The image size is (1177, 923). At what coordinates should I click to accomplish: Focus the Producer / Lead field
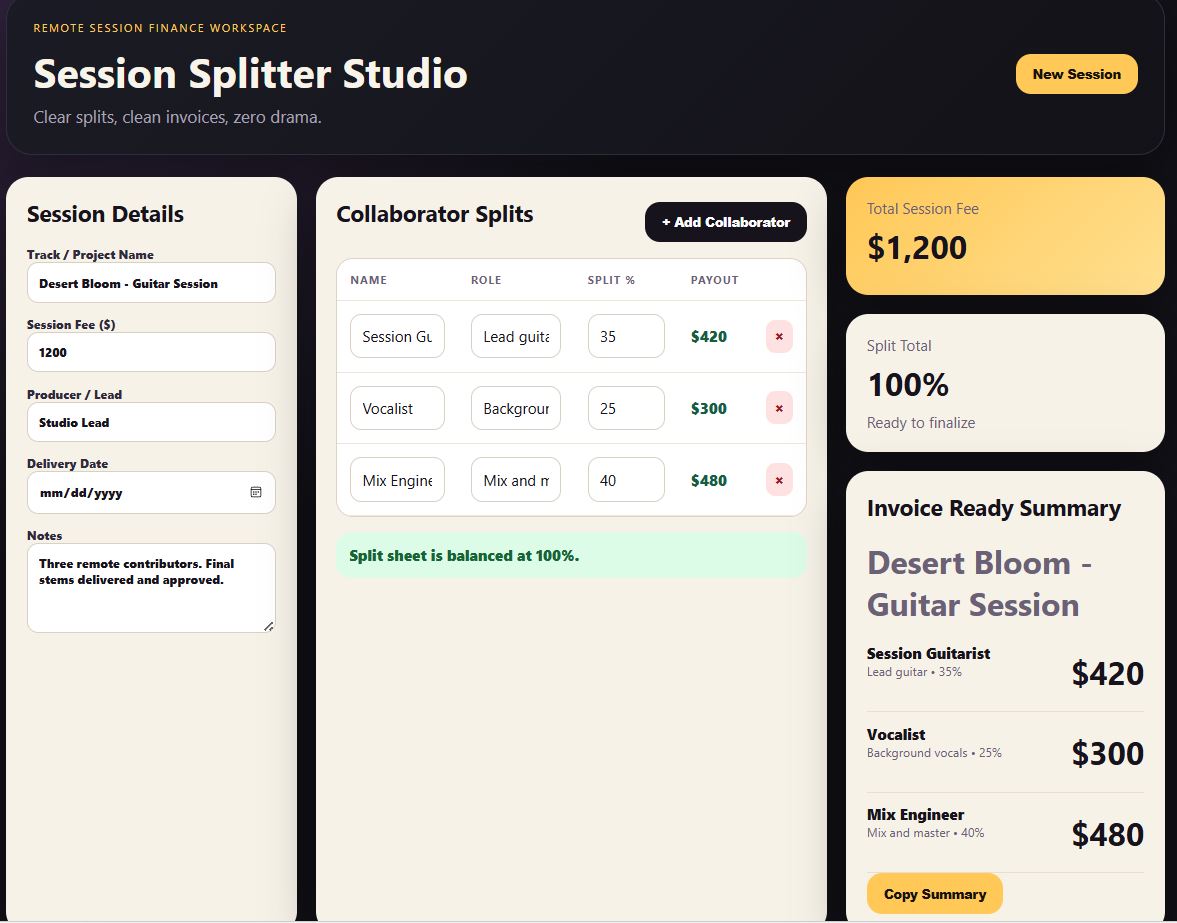(151, 422)
